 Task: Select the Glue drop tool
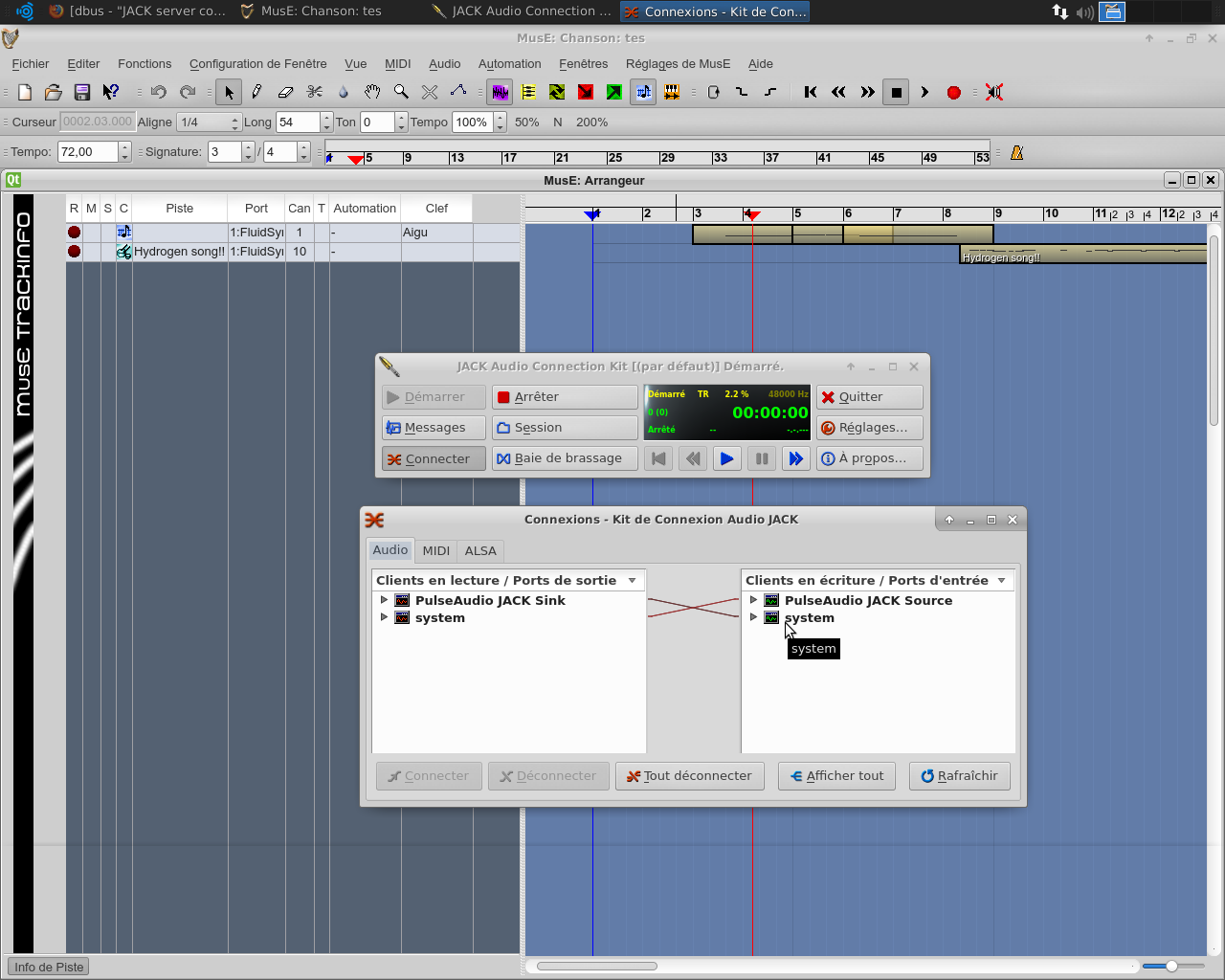tap(344, 92)
